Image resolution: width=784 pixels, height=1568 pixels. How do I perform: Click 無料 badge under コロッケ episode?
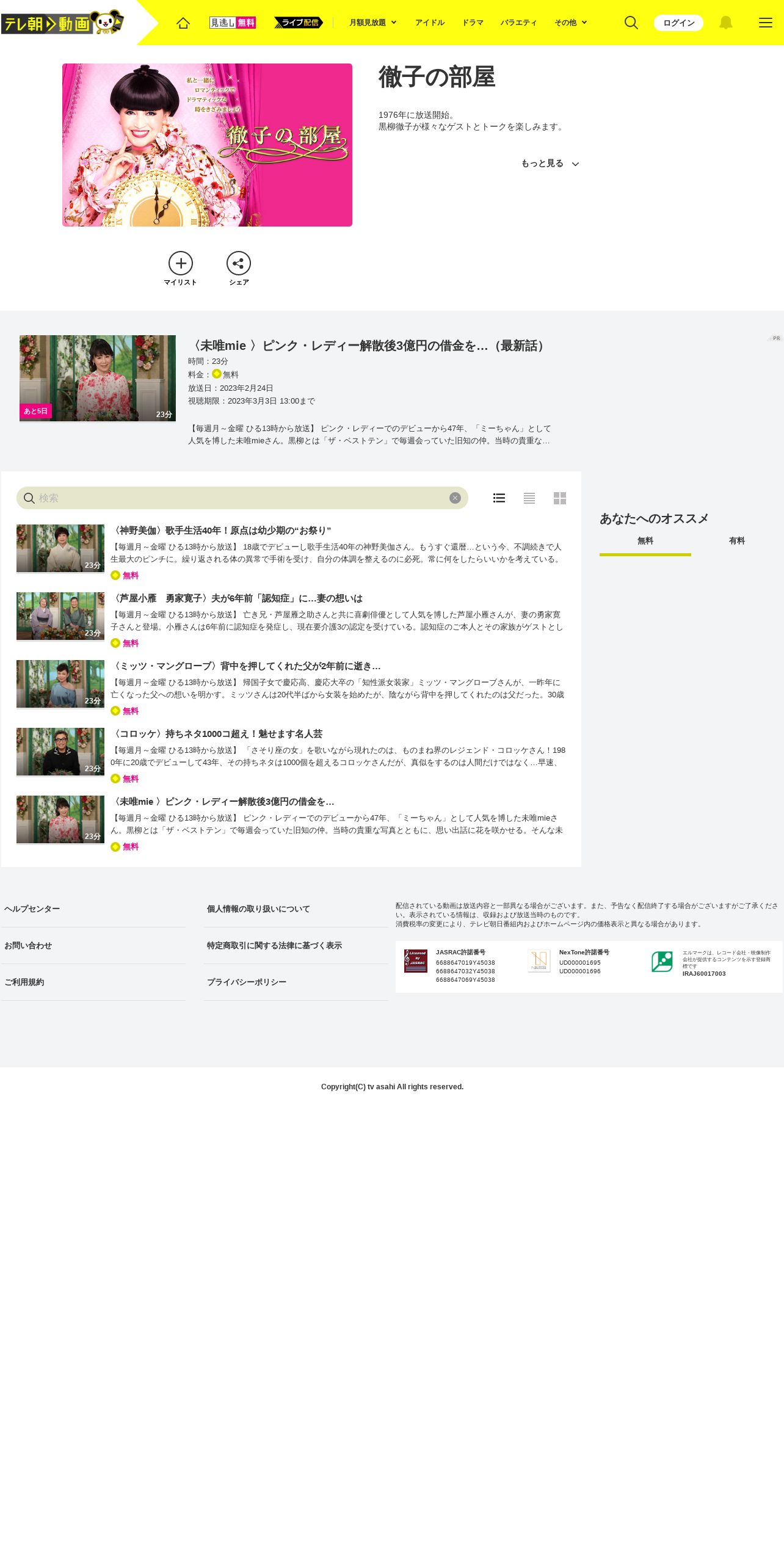click(x=125, y=779)
